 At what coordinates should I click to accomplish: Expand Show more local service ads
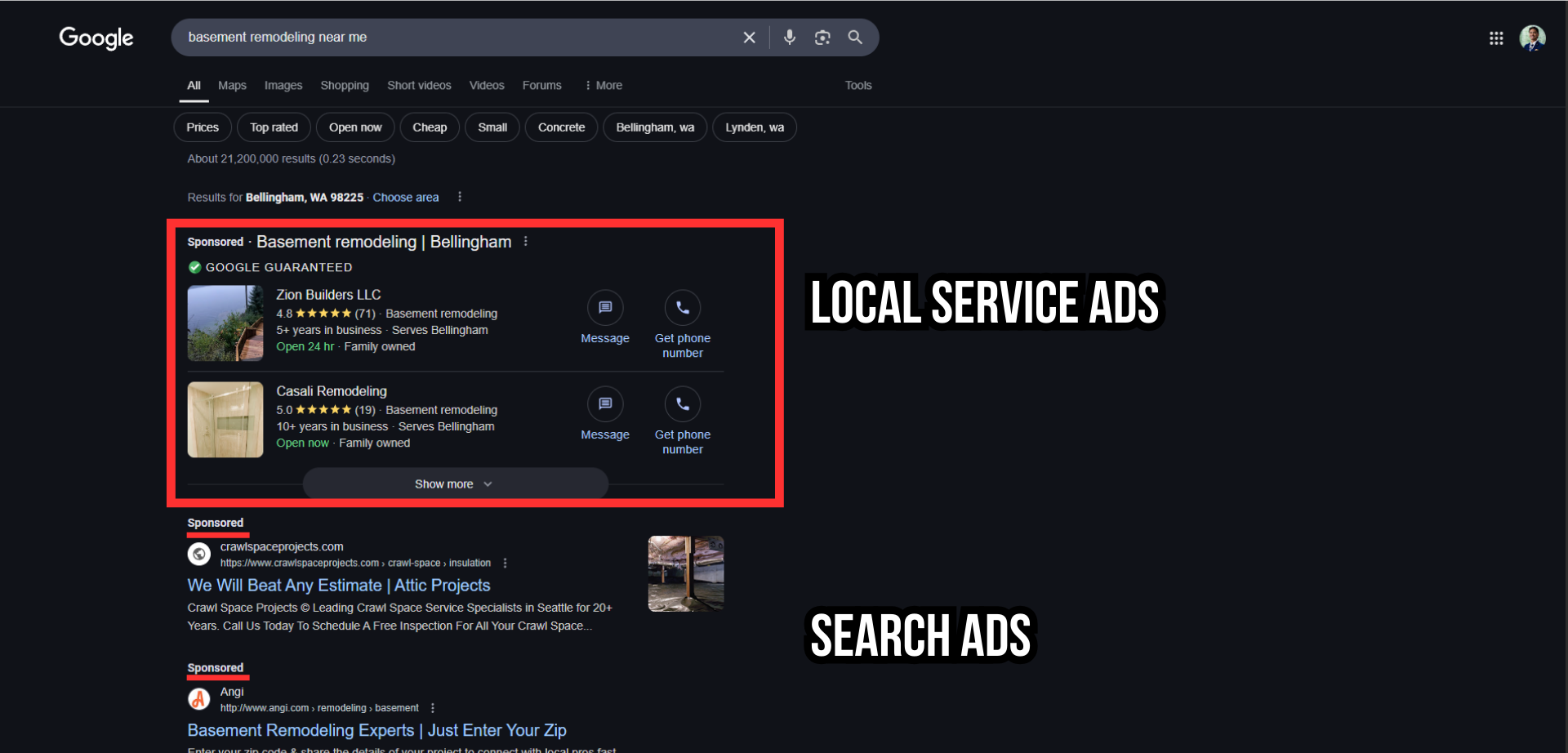tap(456, 484)
